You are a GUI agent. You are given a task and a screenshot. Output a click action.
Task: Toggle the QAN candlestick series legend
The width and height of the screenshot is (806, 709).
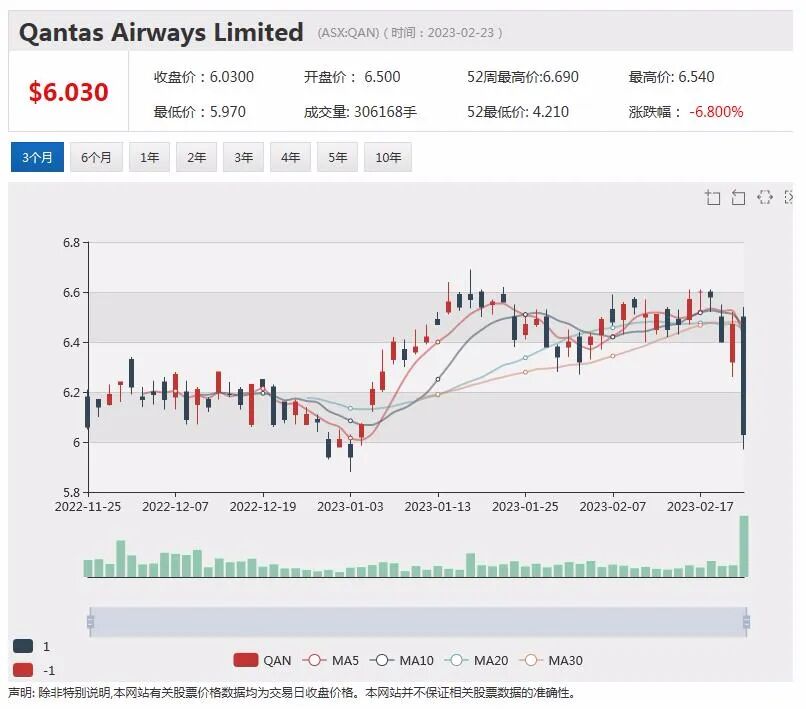click(262, 660)
